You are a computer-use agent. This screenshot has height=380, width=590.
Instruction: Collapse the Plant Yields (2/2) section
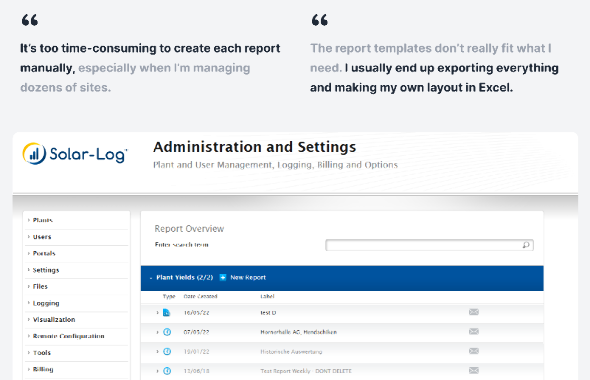(x=151, y=278)
